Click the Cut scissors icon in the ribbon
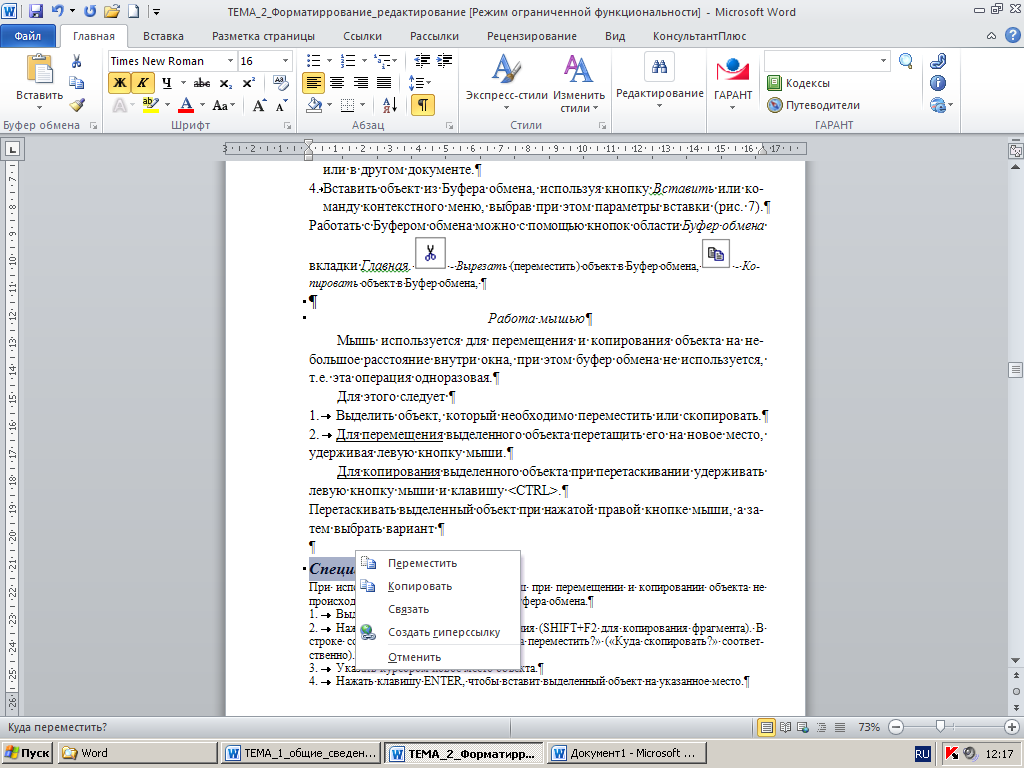The width and height of the screenshot is (1024, 768). click(x=76, y=61)
